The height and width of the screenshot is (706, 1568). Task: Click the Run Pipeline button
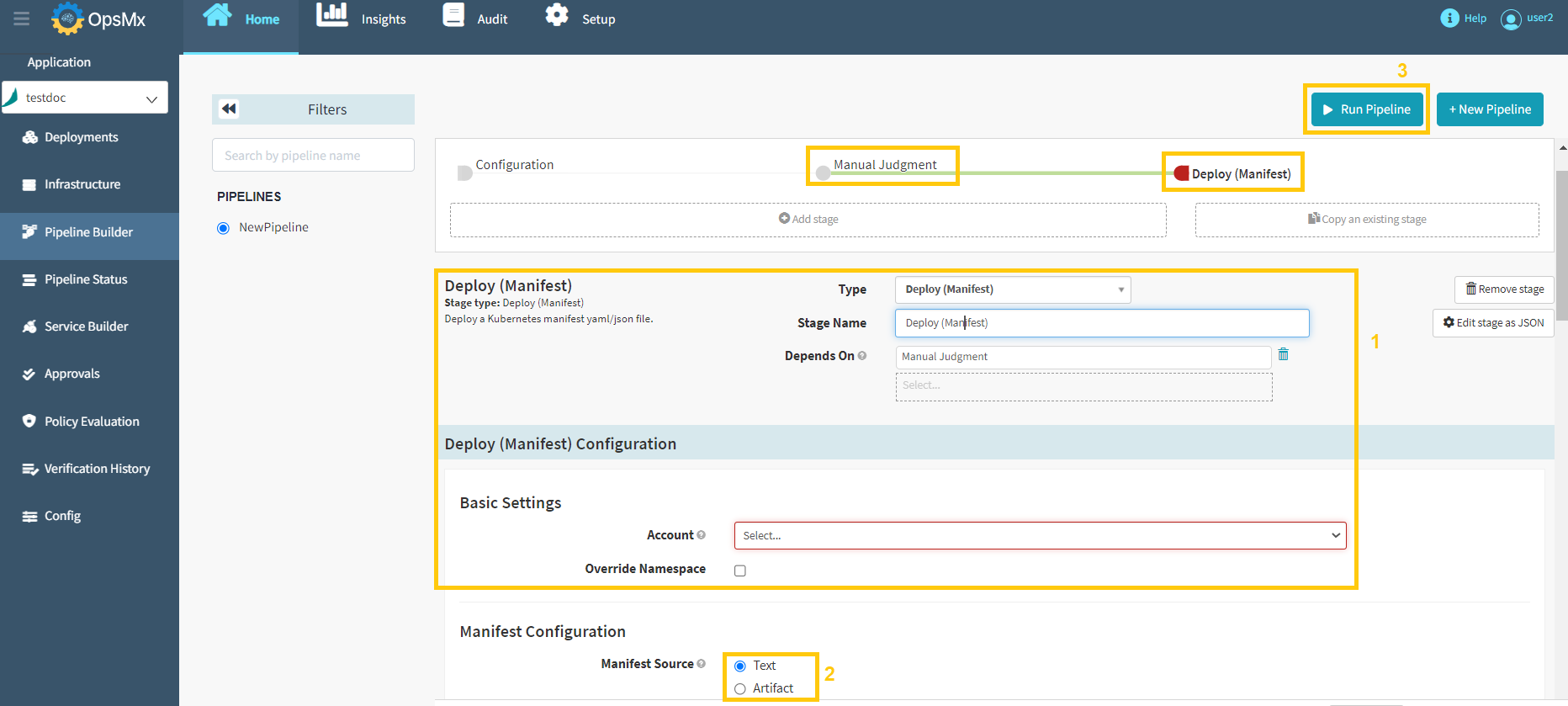pyautogui.click(x=1366, y=109)
